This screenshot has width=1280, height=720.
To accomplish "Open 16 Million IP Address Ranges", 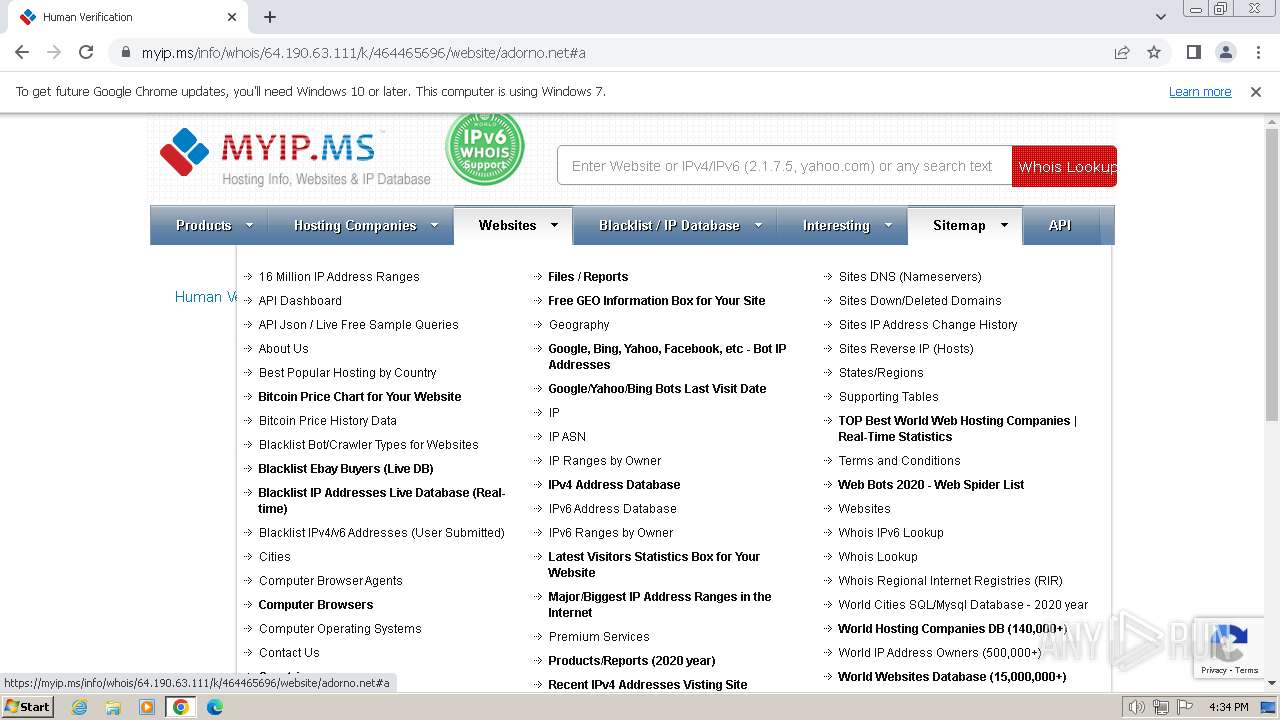I will (339, 277).
